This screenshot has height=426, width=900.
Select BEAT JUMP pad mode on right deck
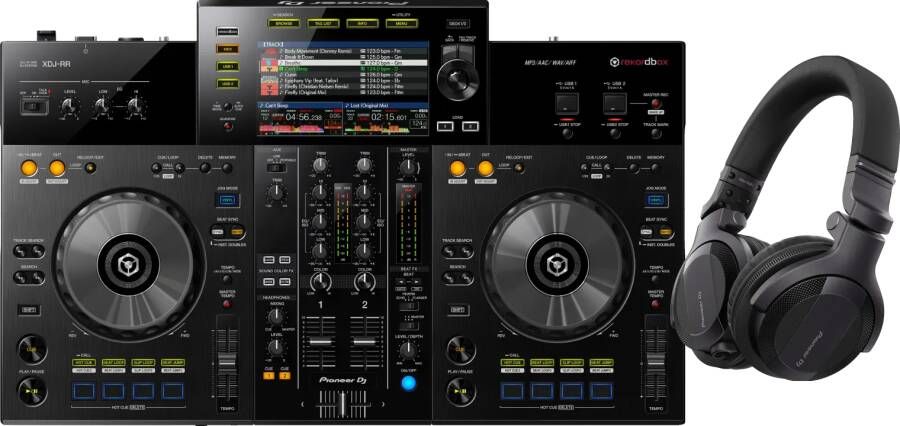tap(602, 363)
